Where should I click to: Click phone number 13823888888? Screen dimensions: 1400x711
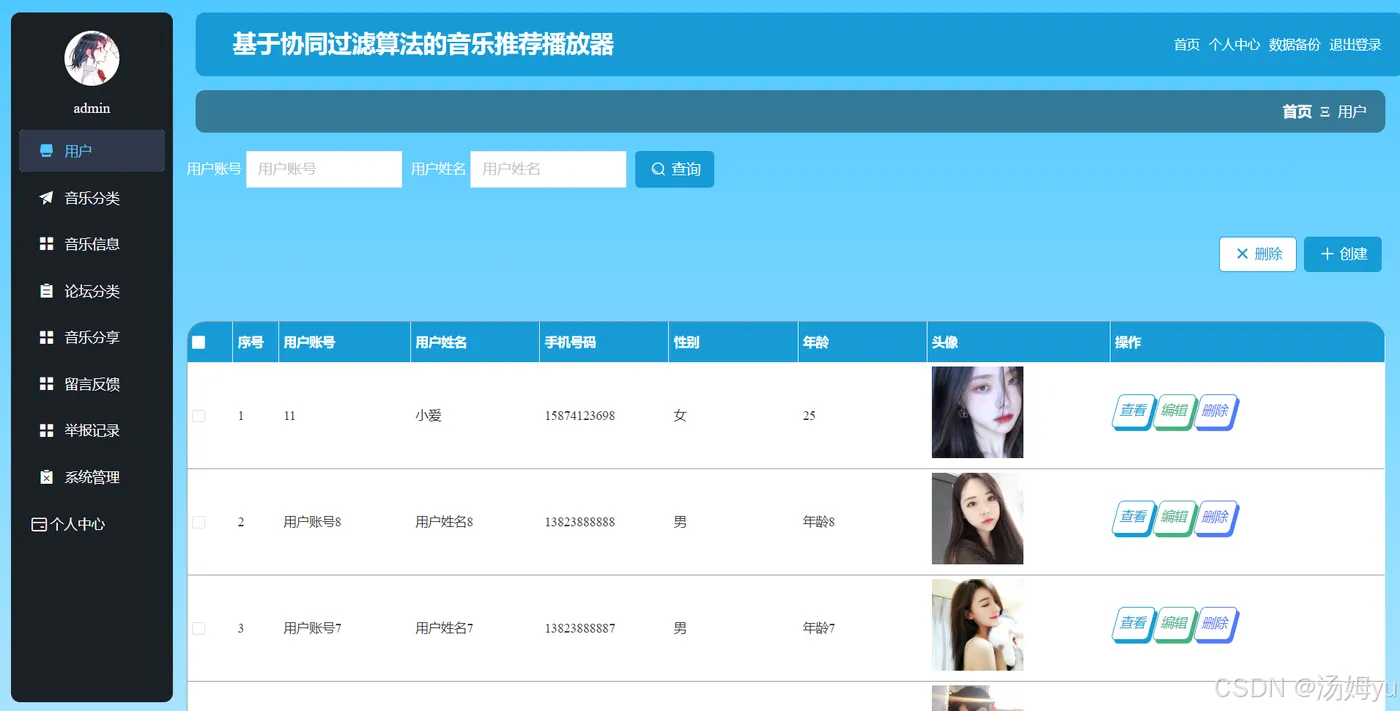[x=580, y=522]
